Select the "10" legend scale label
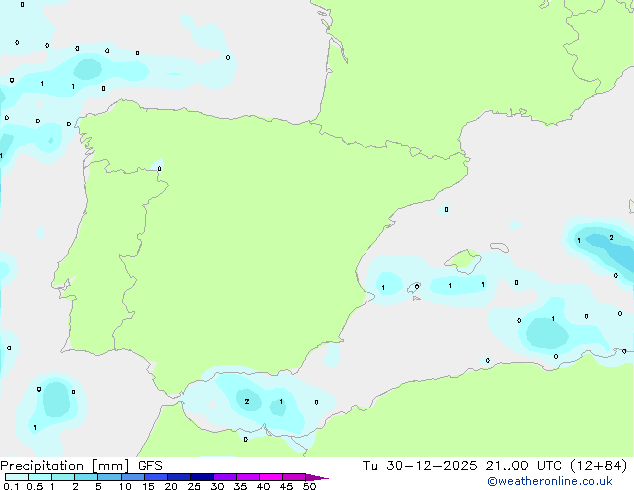The height and width of the screenshot is (490, 634). click(125, 486)
